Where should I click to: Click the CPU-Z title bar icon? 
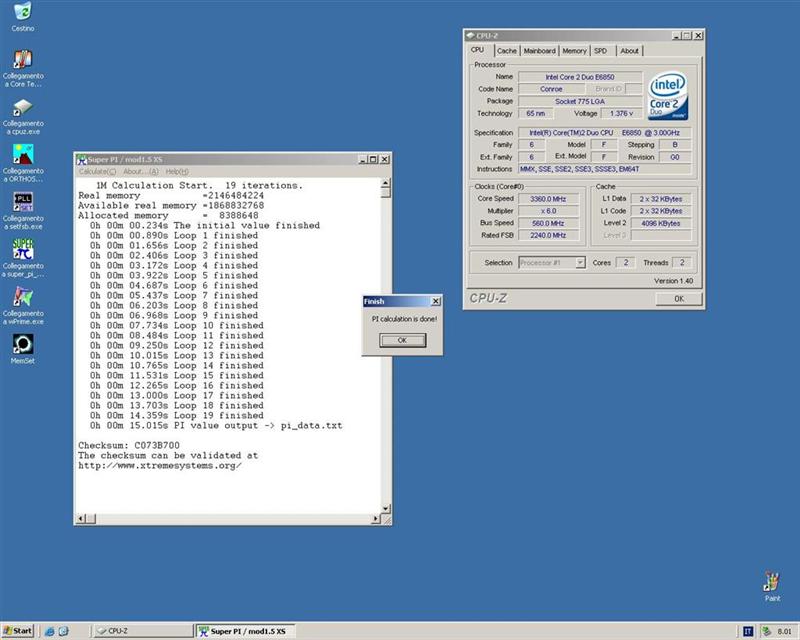click(470, 36)
